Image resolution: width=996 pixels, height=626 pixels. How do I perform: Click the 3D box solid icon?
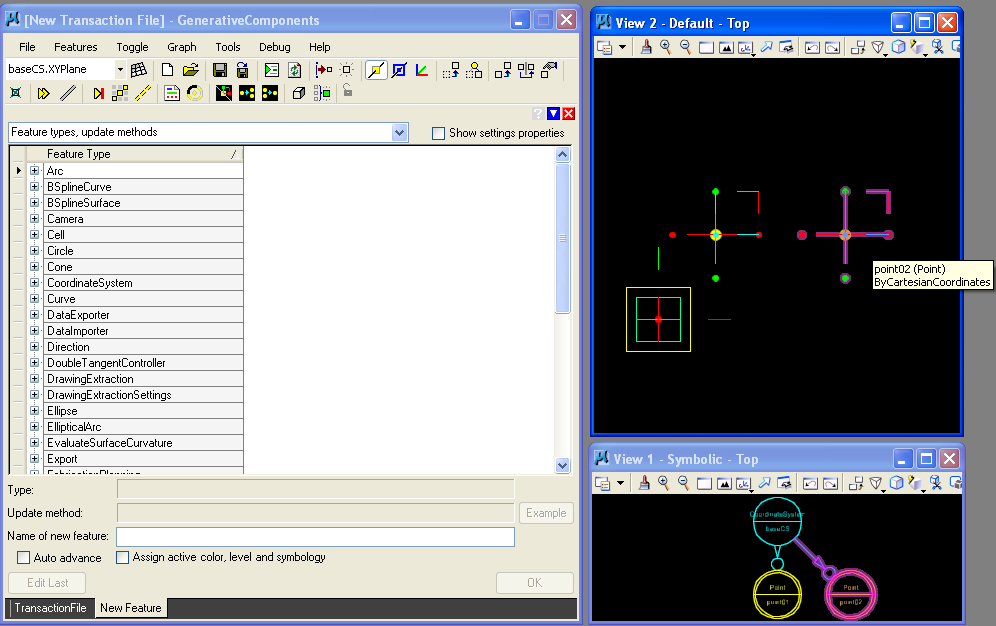pos(299,93)
